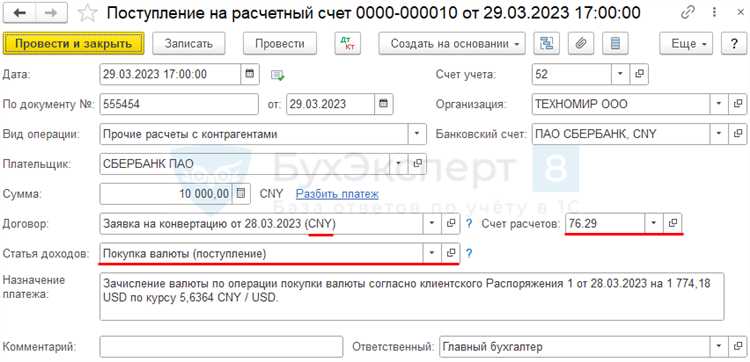The height and width of the screenshot is (362, 750).
Task: Focus the Дата input field
Action: point(170,74)
